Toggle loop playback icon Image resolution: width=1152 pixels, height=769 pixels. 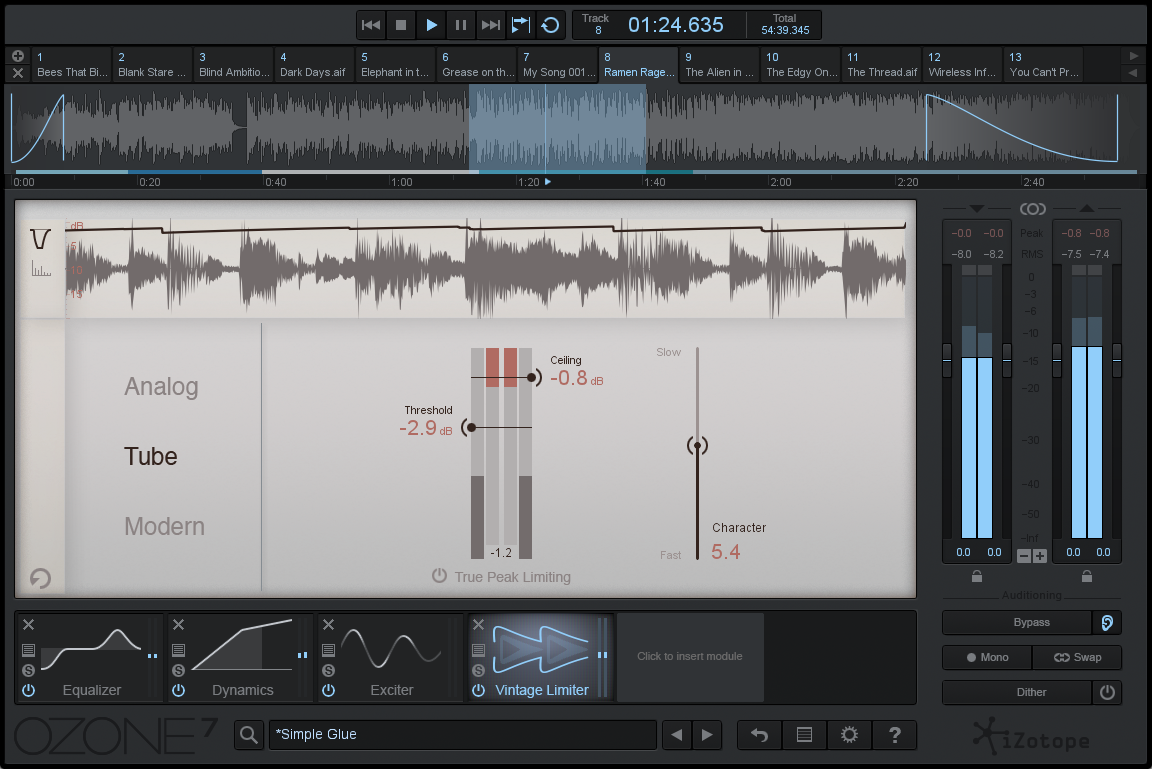point(550,25)
